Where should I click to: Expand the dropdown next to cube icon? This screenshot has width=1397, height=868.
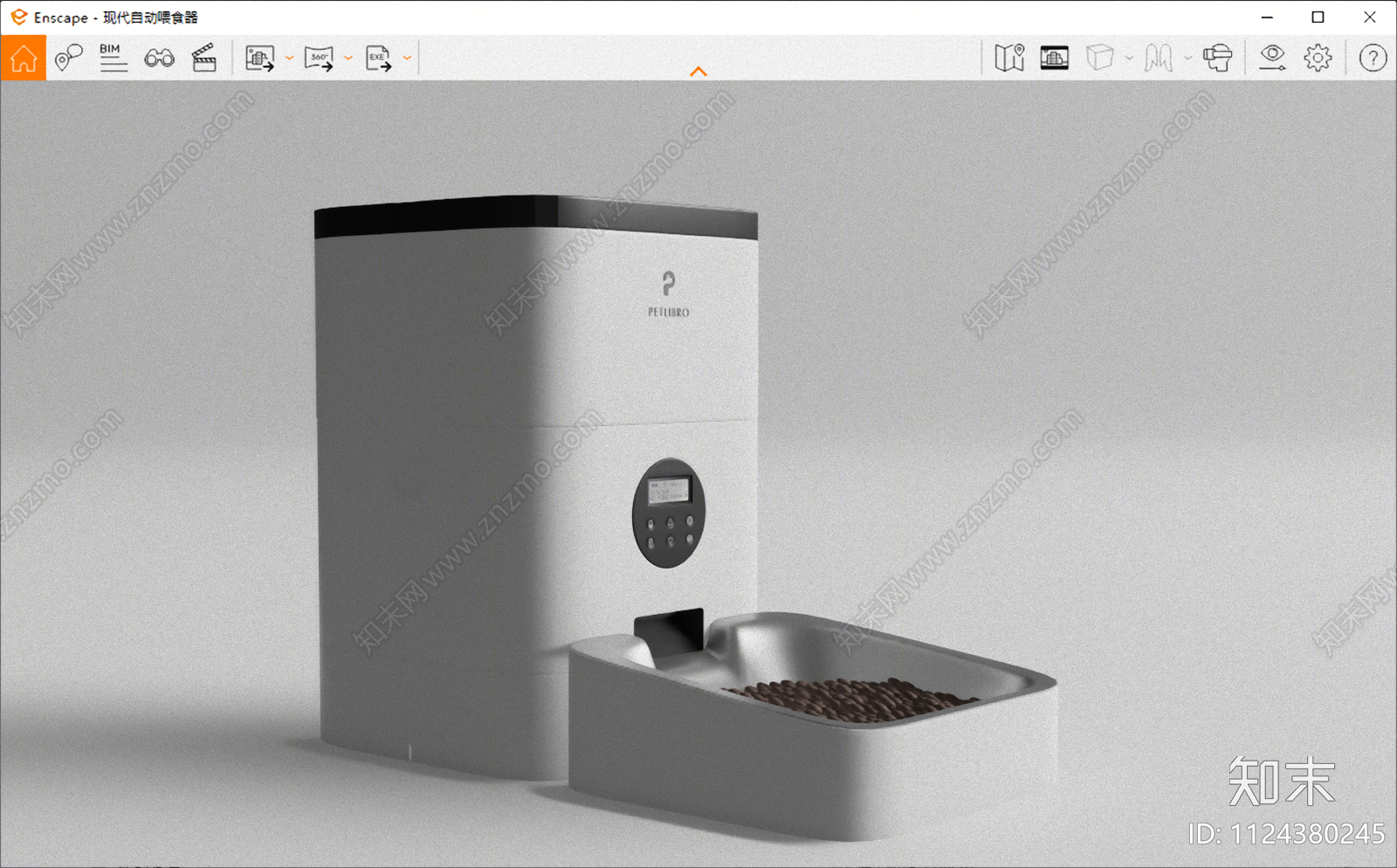[x=1129, y=59]
